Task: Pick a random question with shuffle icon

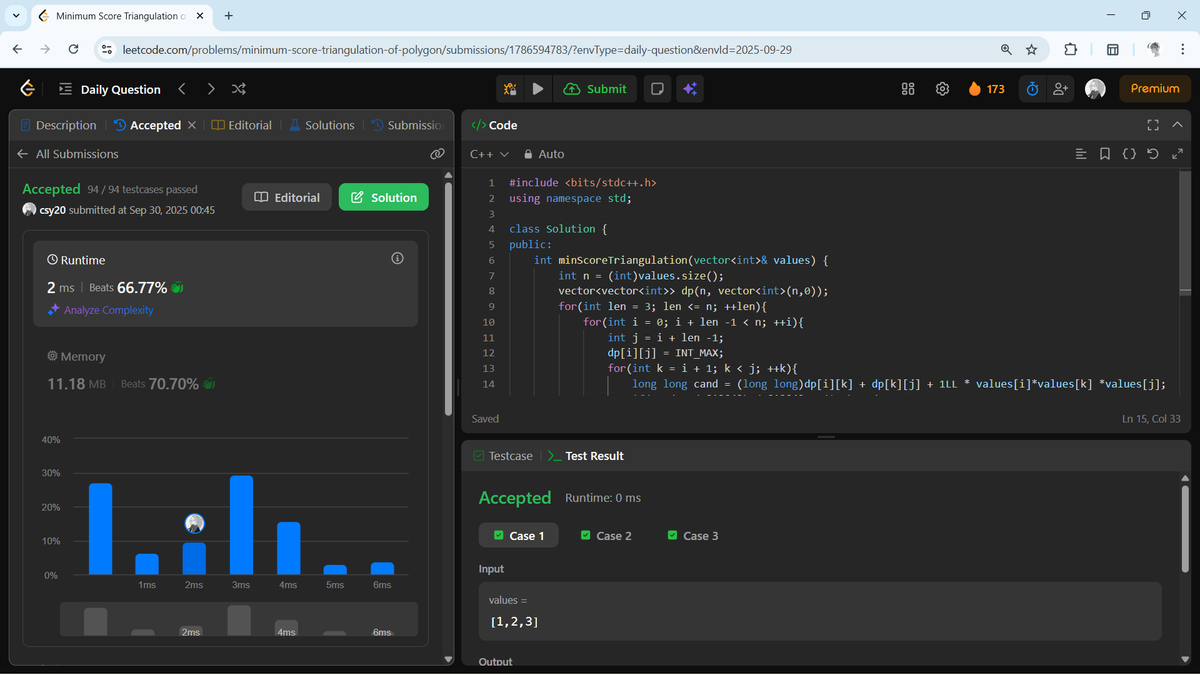Action: click(239, 89)
